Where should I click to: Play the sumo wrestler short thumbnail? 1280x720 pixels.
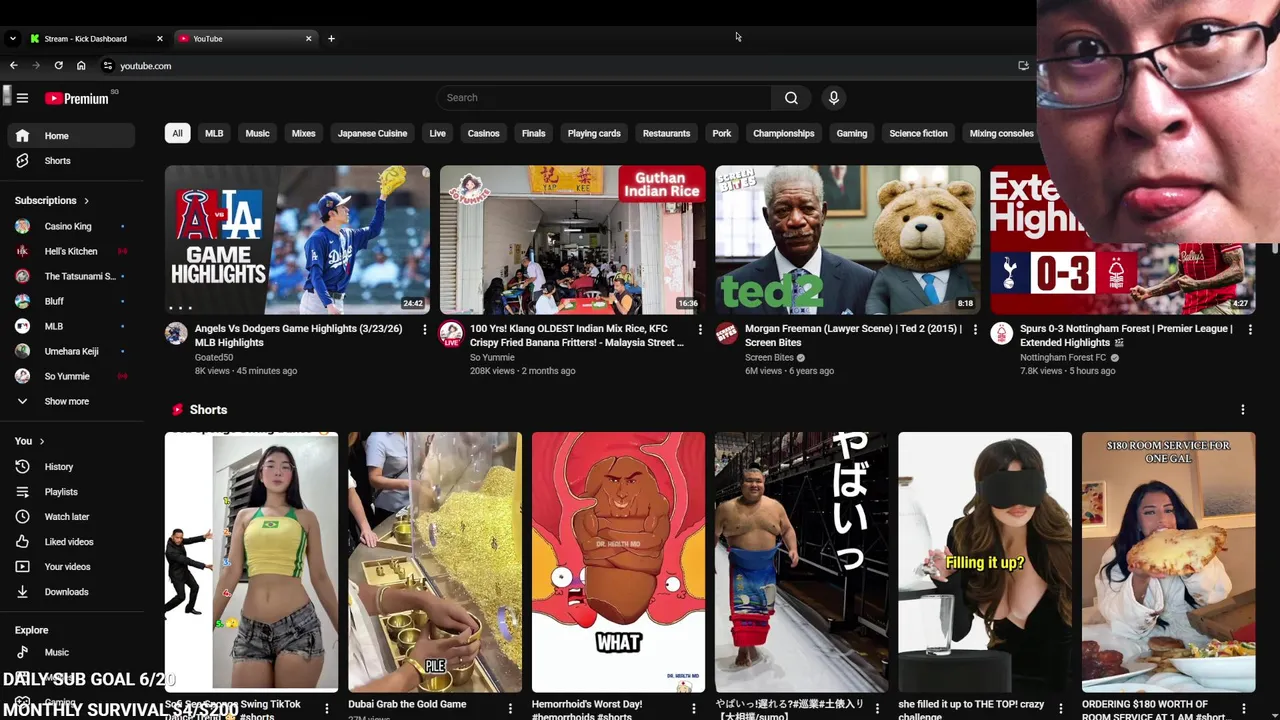(x=801, y=562)
